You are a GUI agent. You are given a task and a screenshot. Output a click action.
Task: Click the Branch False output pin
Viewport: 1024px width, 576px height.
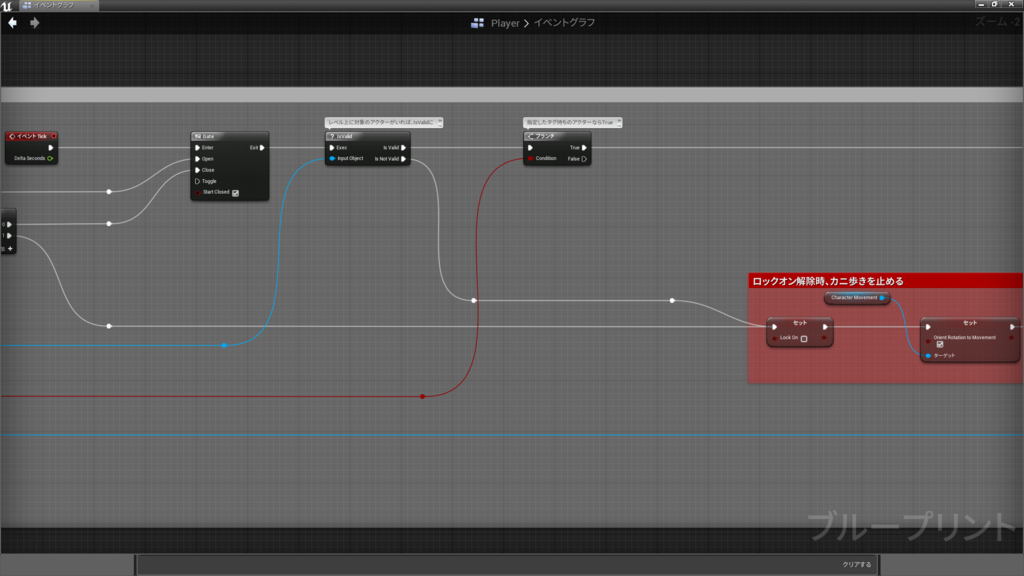[584, 159]
